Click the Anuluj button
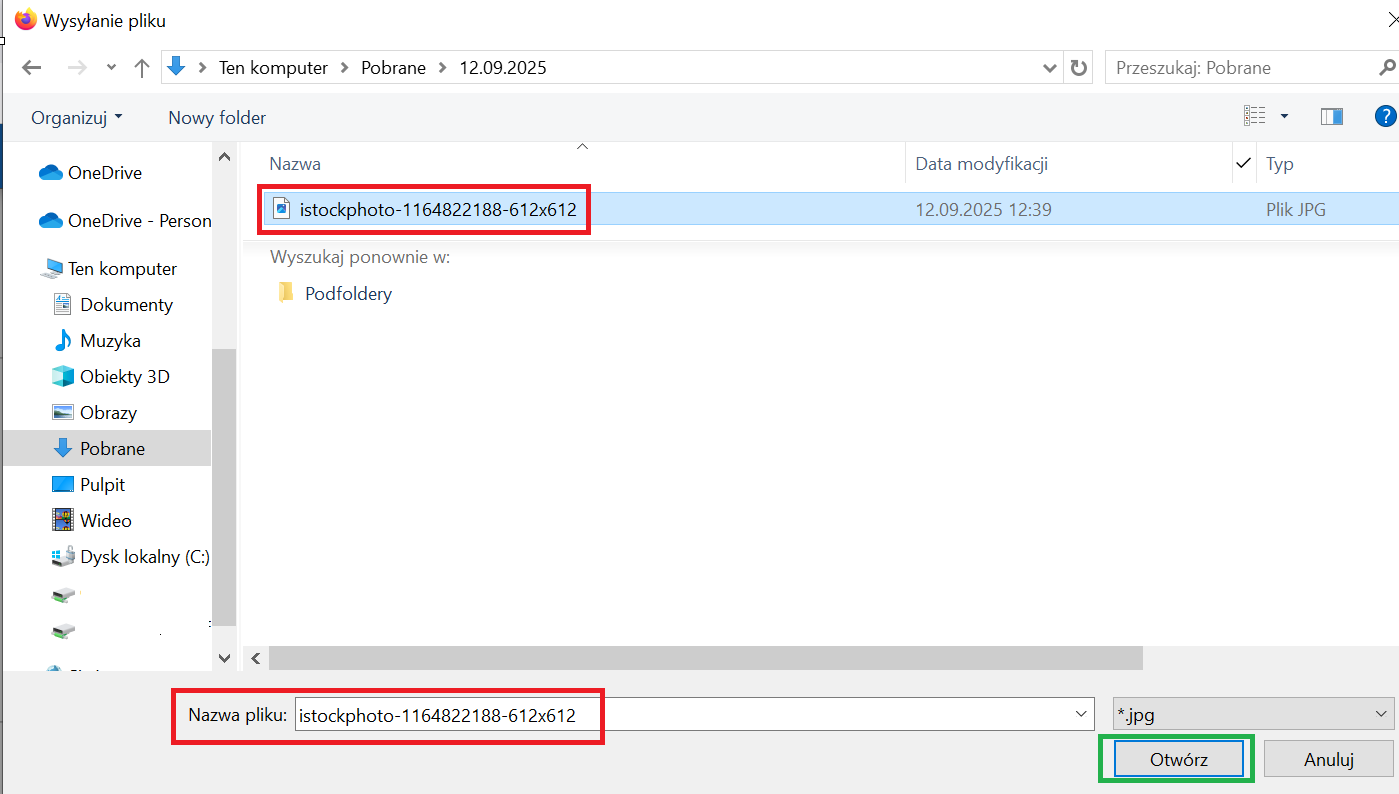 (1328, 759)
